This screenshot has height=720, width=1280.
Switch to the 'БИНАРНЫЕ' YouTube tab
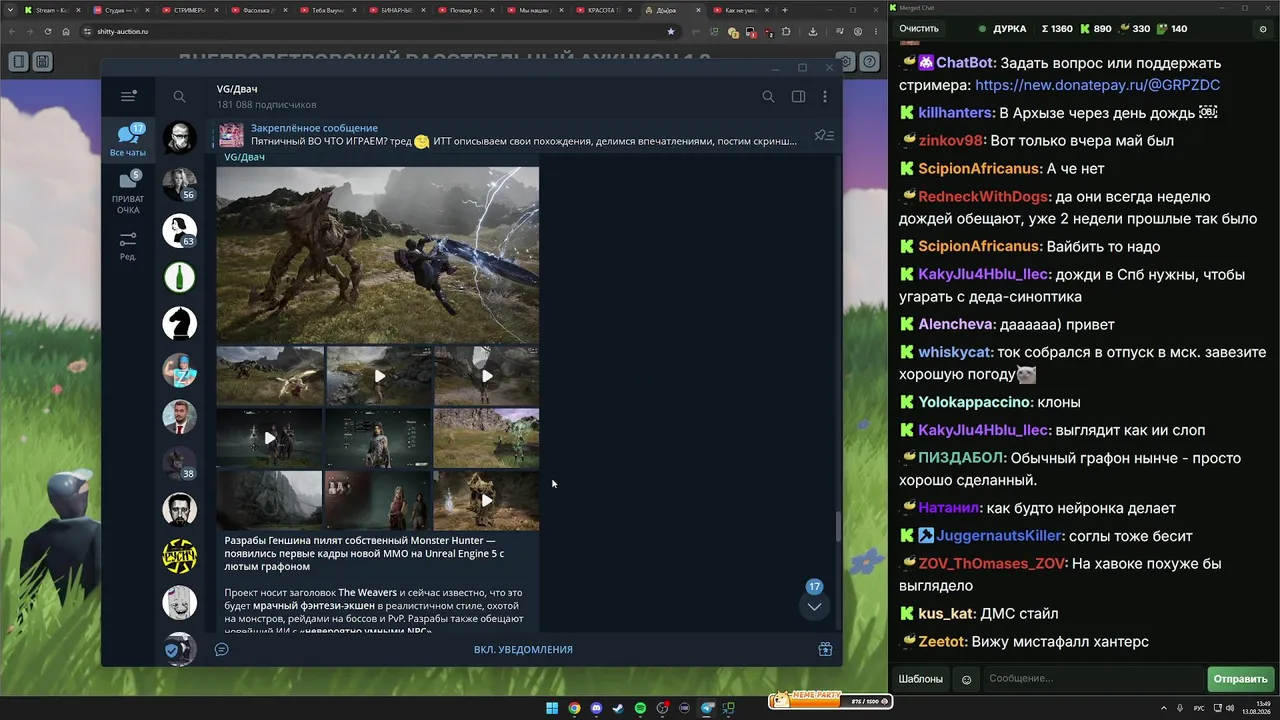click(399, 10)
